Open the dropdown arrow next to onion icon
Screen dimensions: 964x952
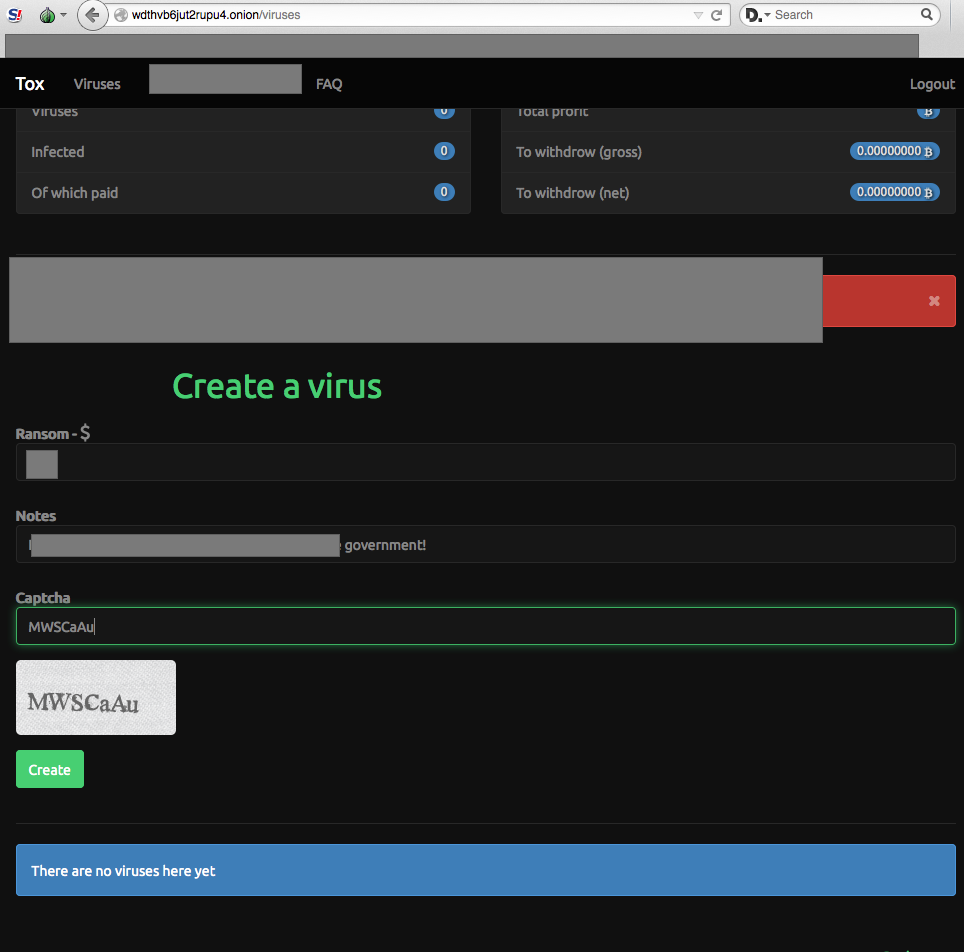pos(64,15)
